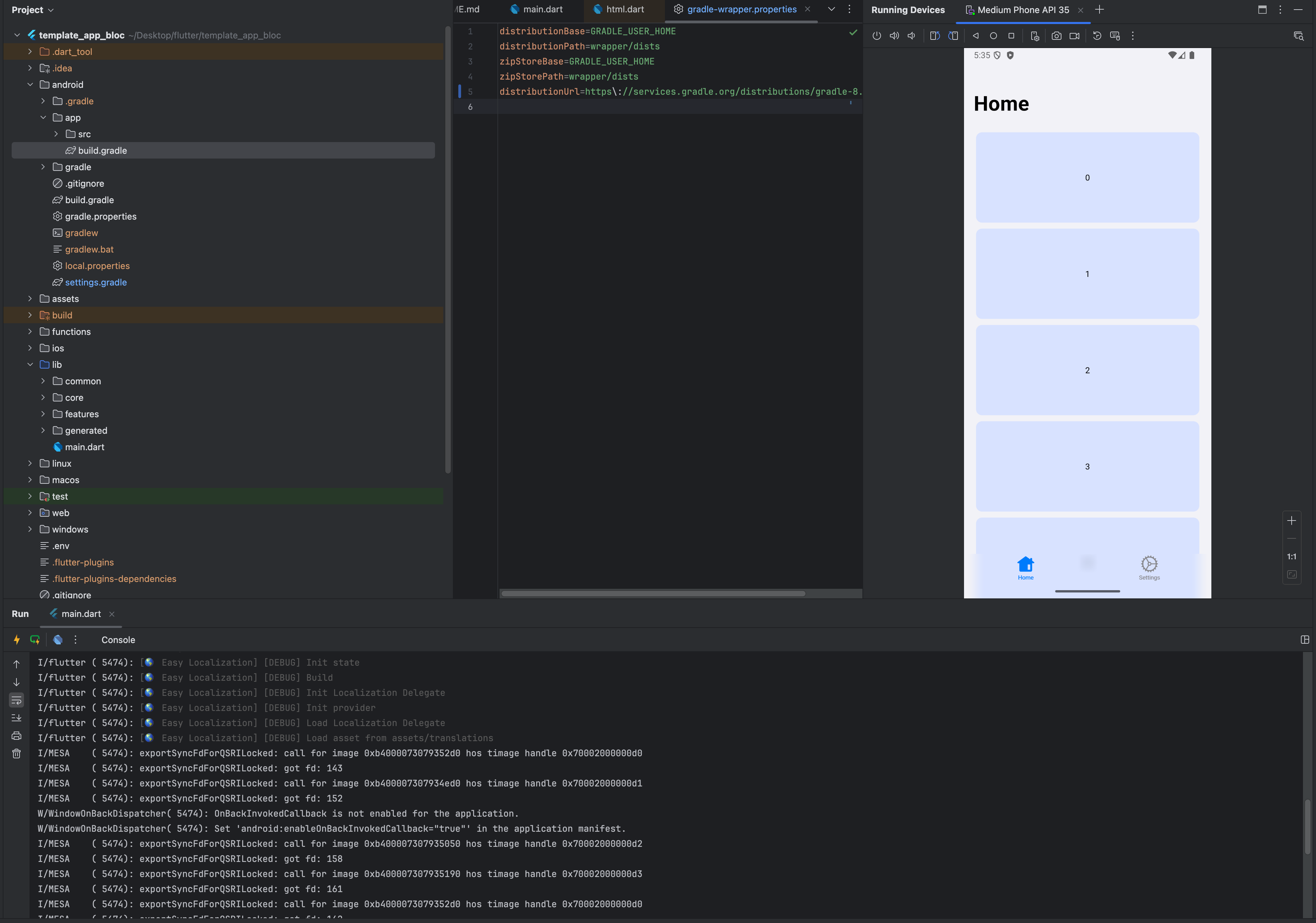Click Flutter Hot Reload lightning icon
The width and height of the screenshot is (1316, 923).
(16, 640)
